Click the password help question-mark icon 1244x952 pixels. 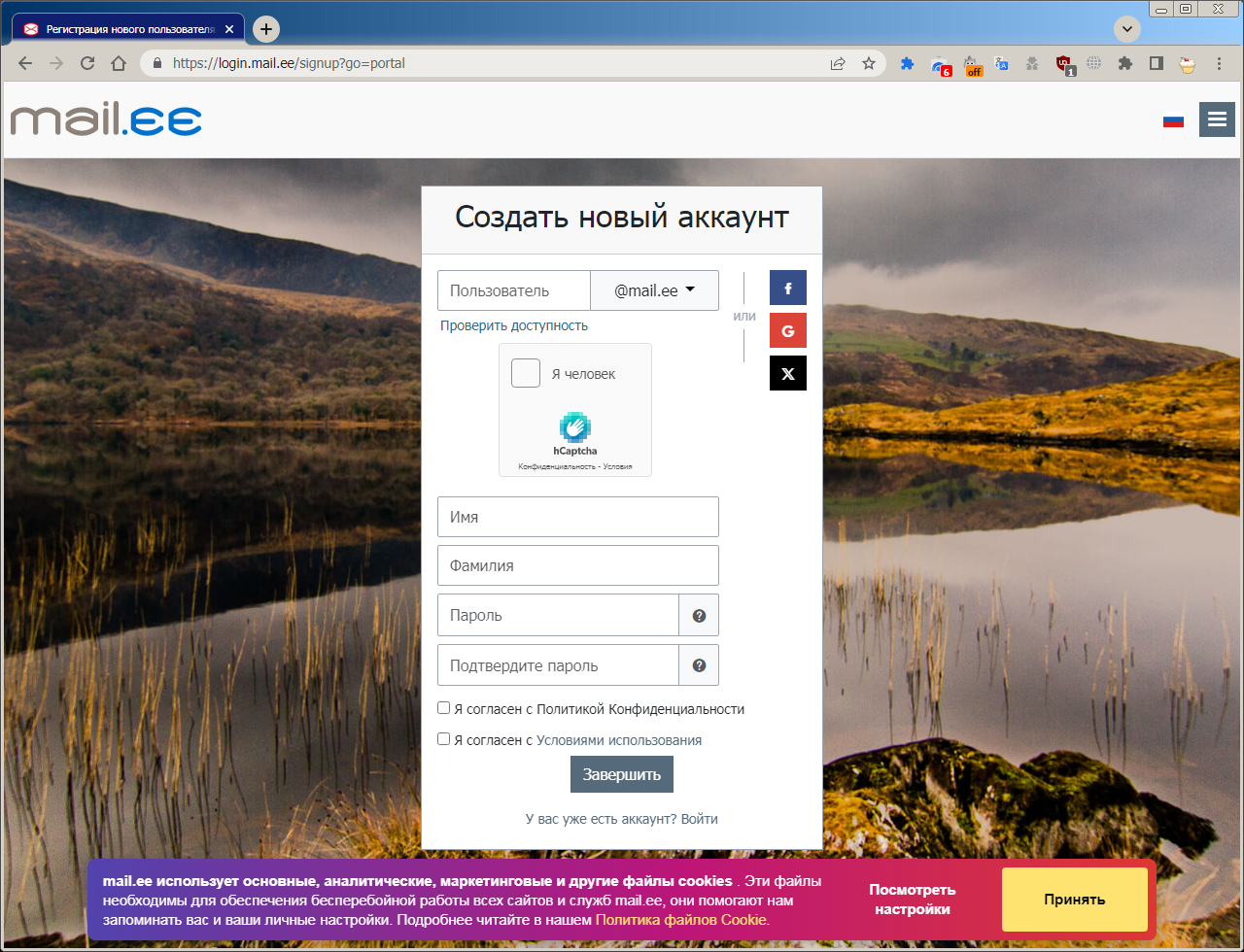click(699, 615)
